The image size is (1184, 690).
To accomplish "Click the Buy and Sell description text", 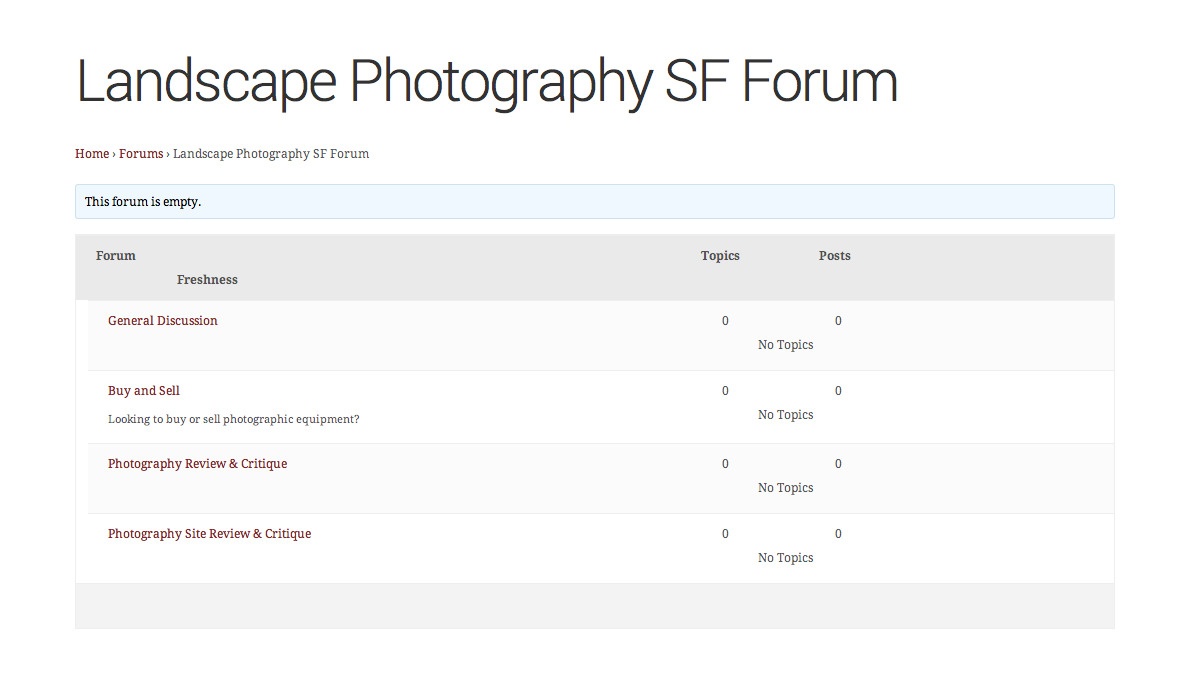I will tap(233, 420).
